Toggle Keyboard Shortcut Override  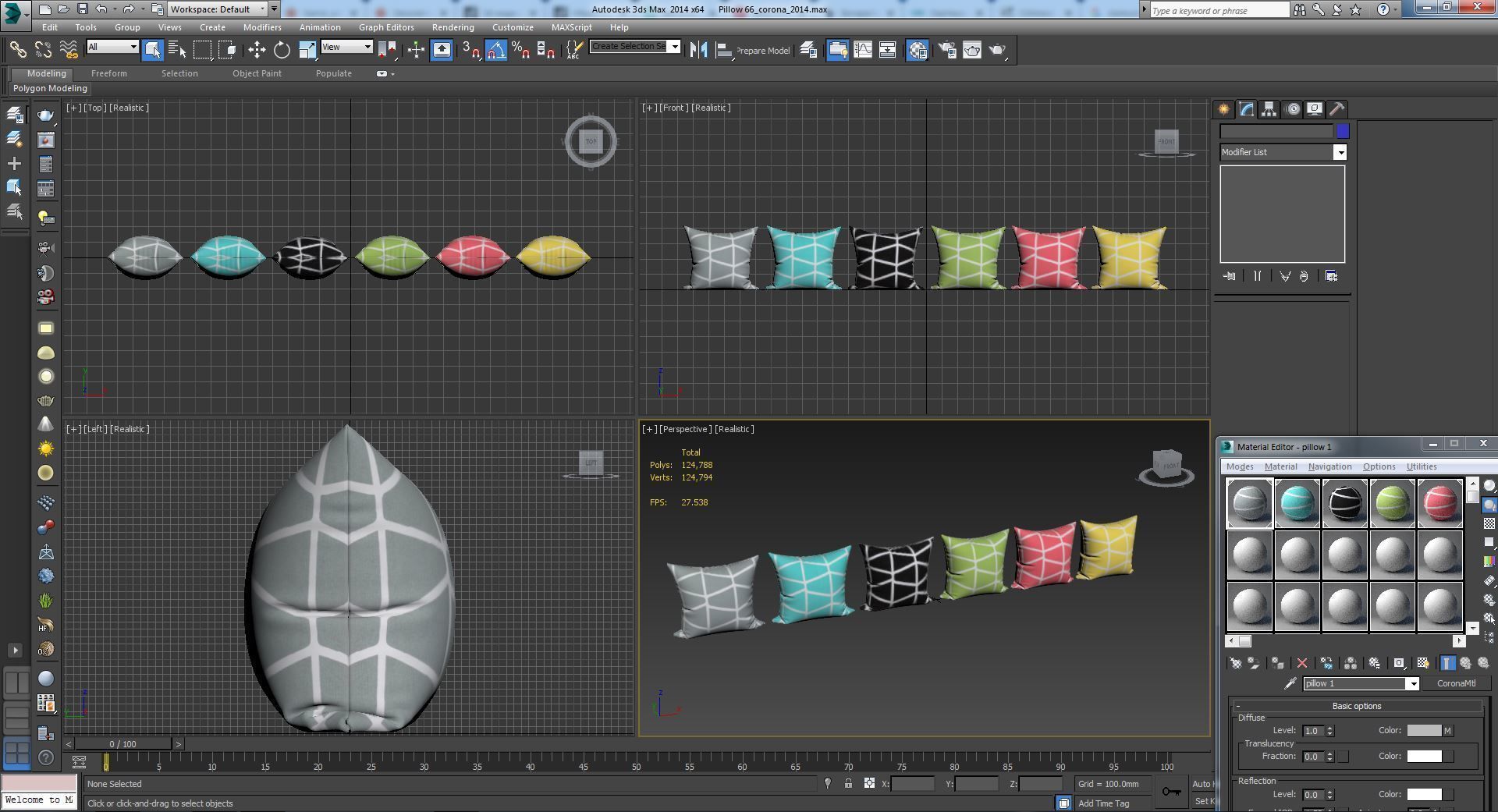(x=442, y=50)
